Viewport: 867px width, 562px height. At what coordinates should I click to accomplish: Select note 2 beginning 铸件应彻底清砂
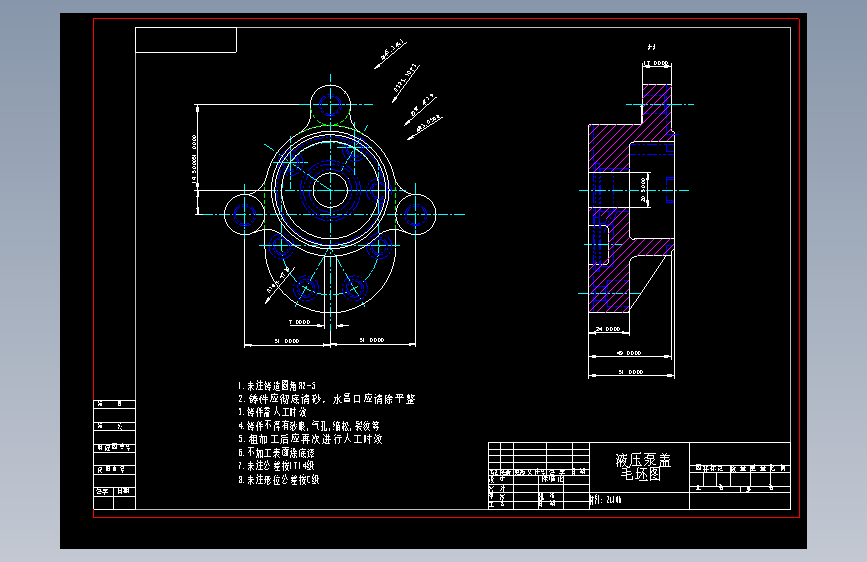[x=326, y=399]
